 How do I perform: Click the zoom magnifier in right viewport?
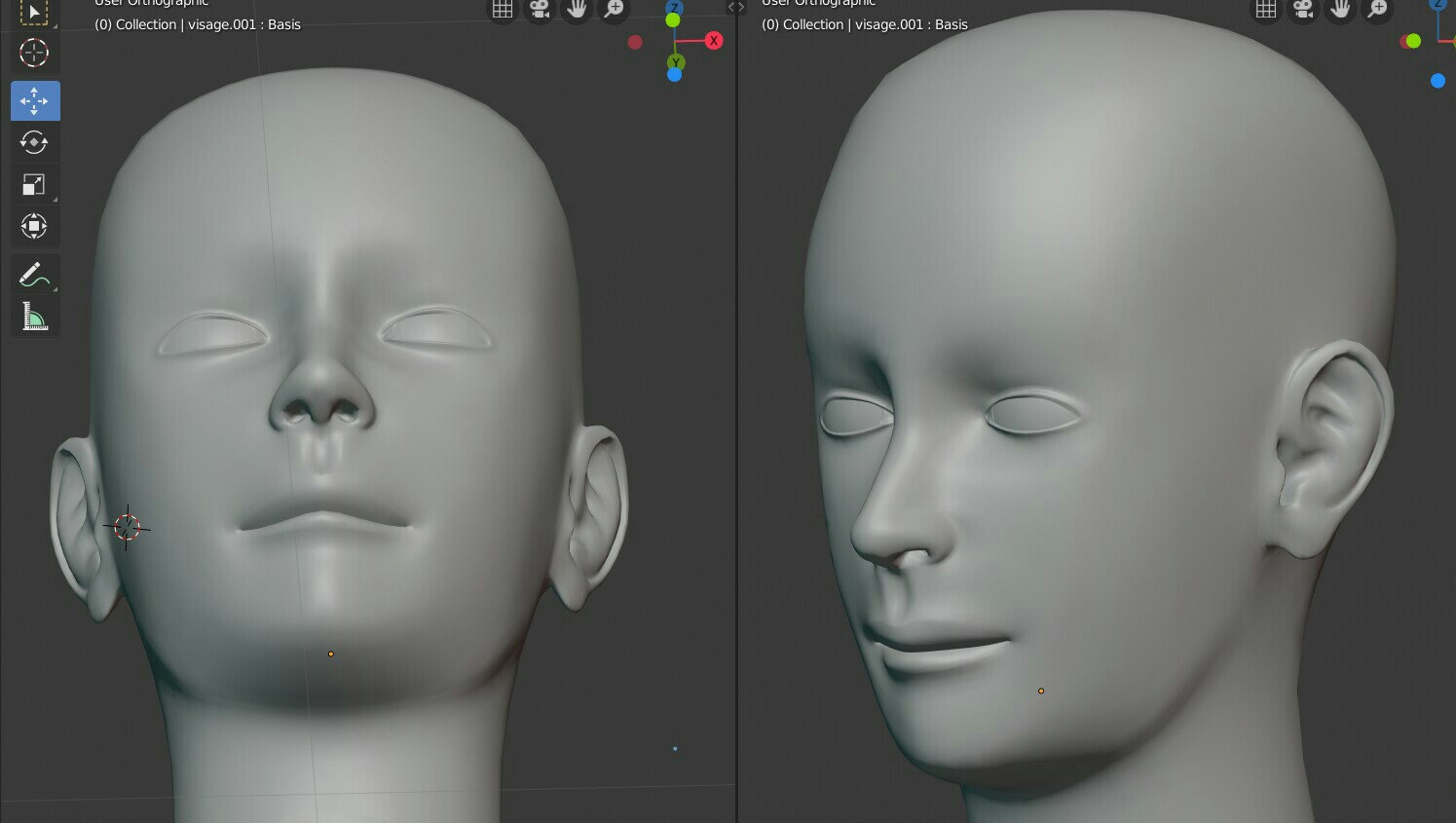click(1378, 10)
